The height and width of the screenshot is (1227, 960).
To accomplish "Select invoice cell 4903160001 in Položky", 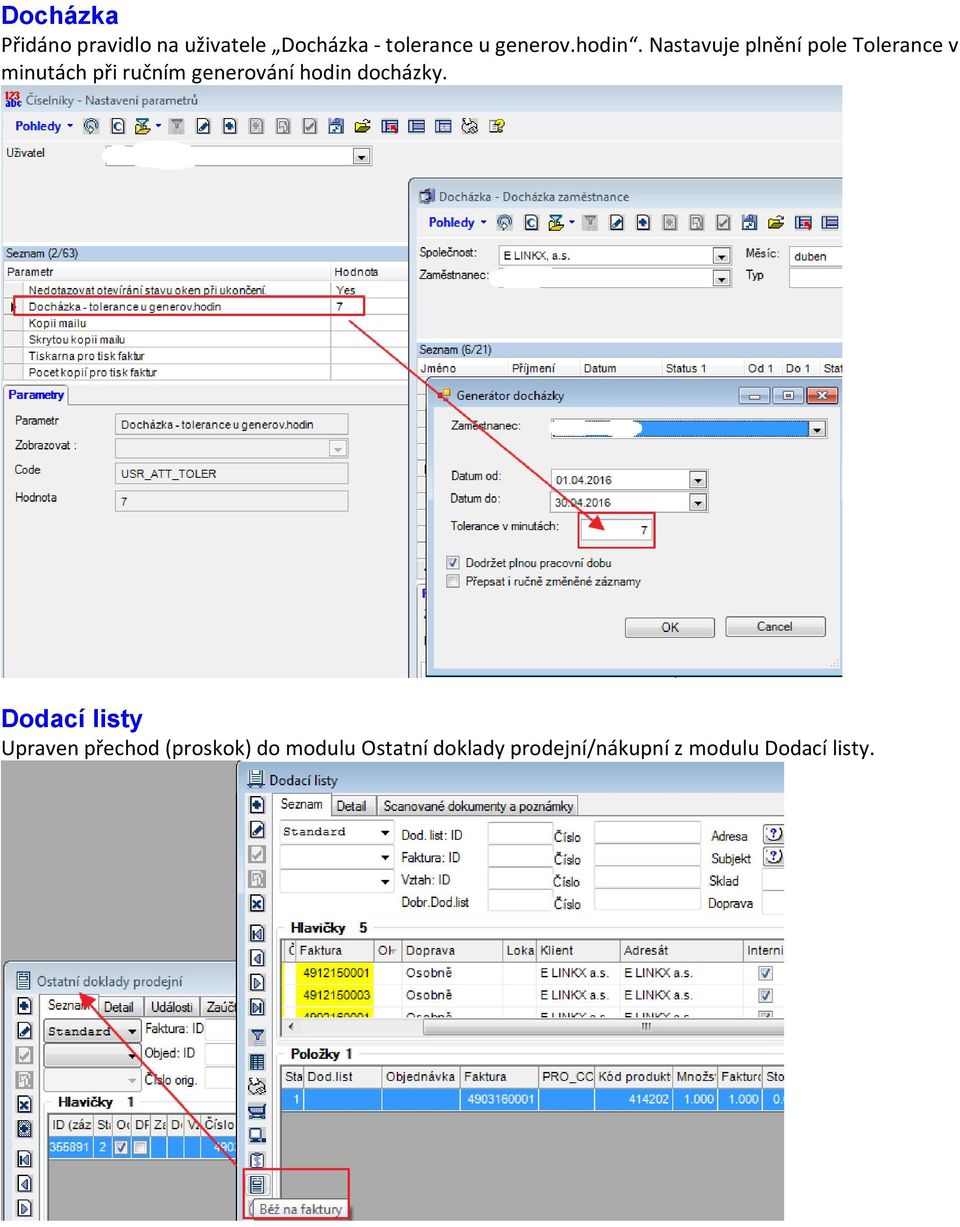I will 500,1099.
